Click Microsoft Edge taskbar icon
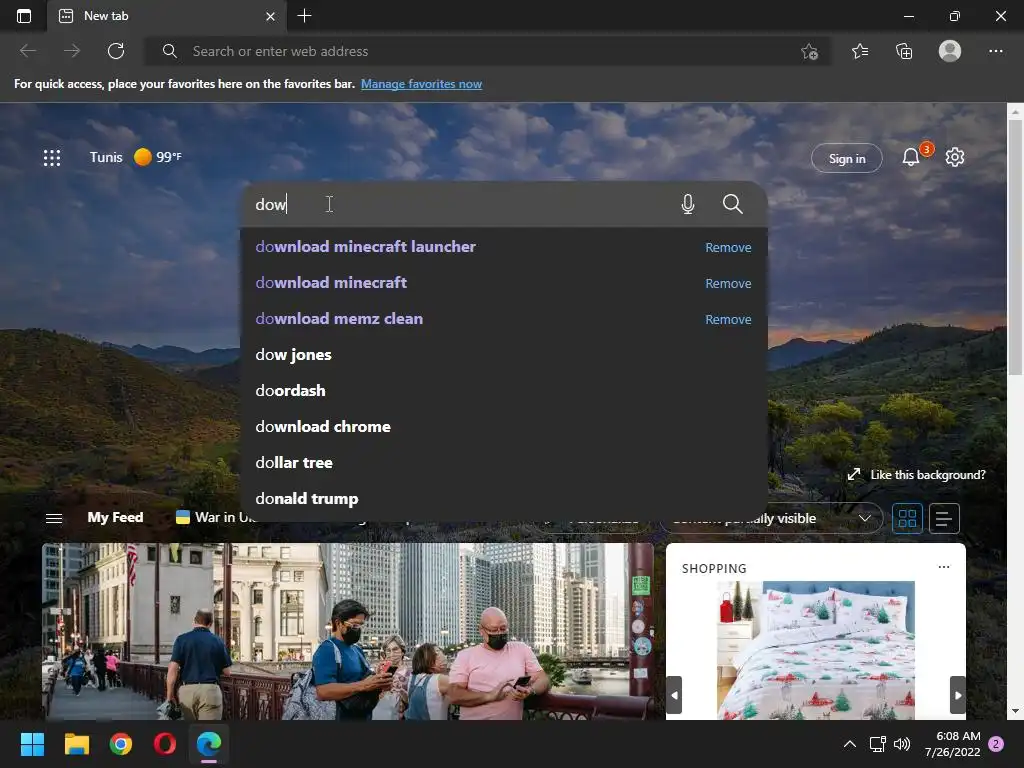Screen dimensions: 1024x768 pos(209,744)
